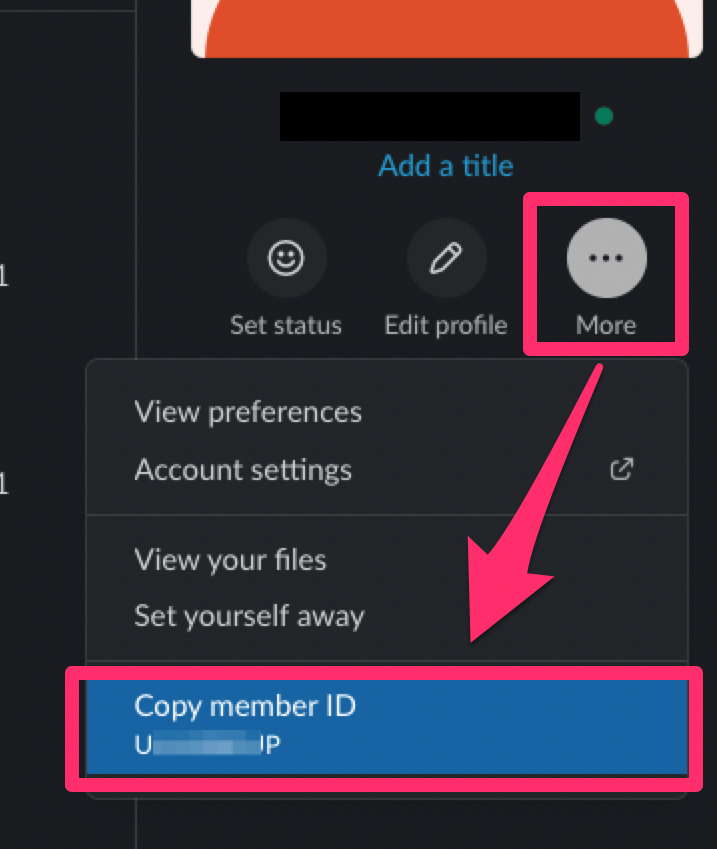The image size is (717, 849).
Task: Click the green active presence dot
Action: coord(604,116)
